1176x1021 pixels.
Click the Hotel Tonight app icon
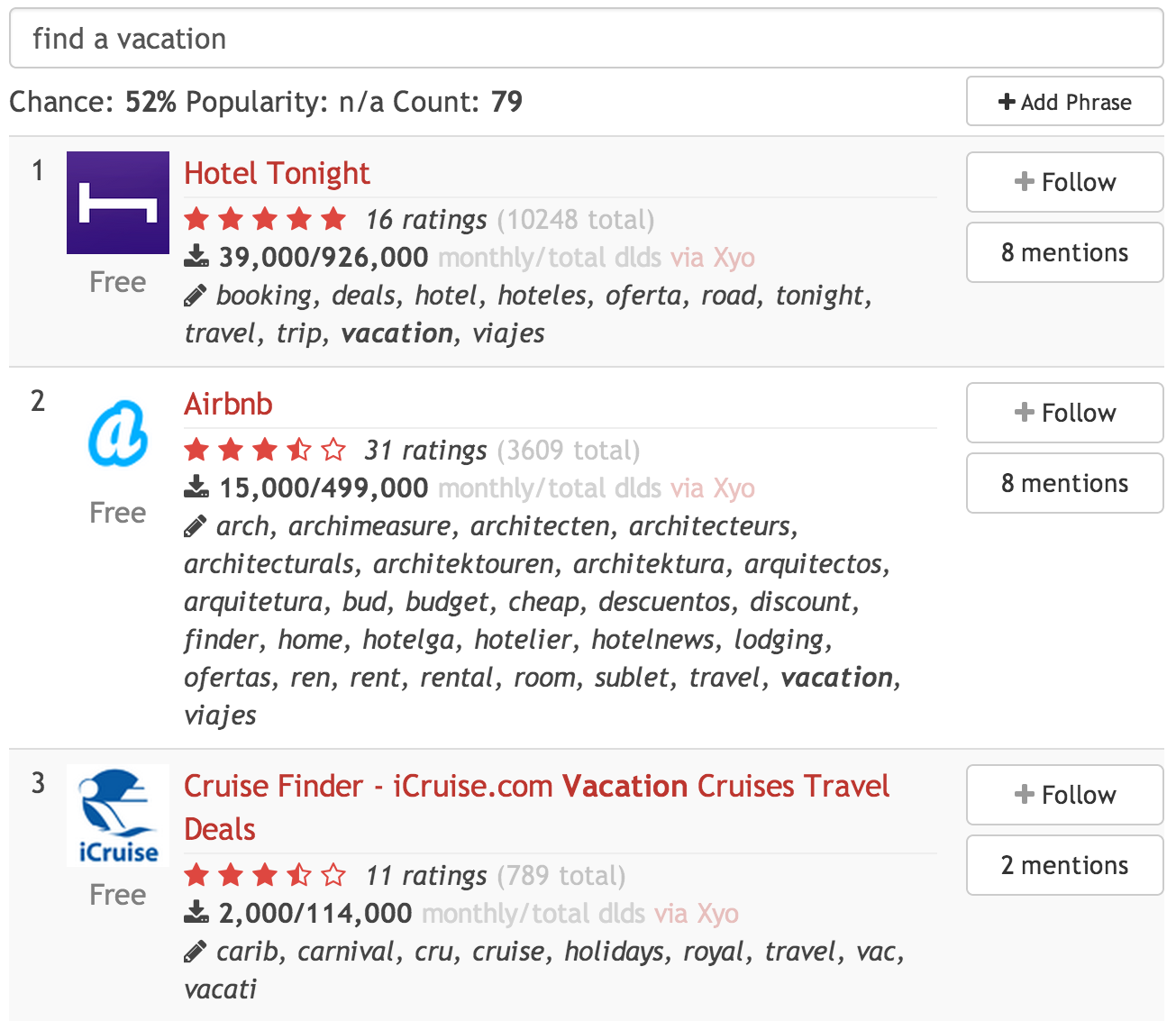click(x=118, y=203)
